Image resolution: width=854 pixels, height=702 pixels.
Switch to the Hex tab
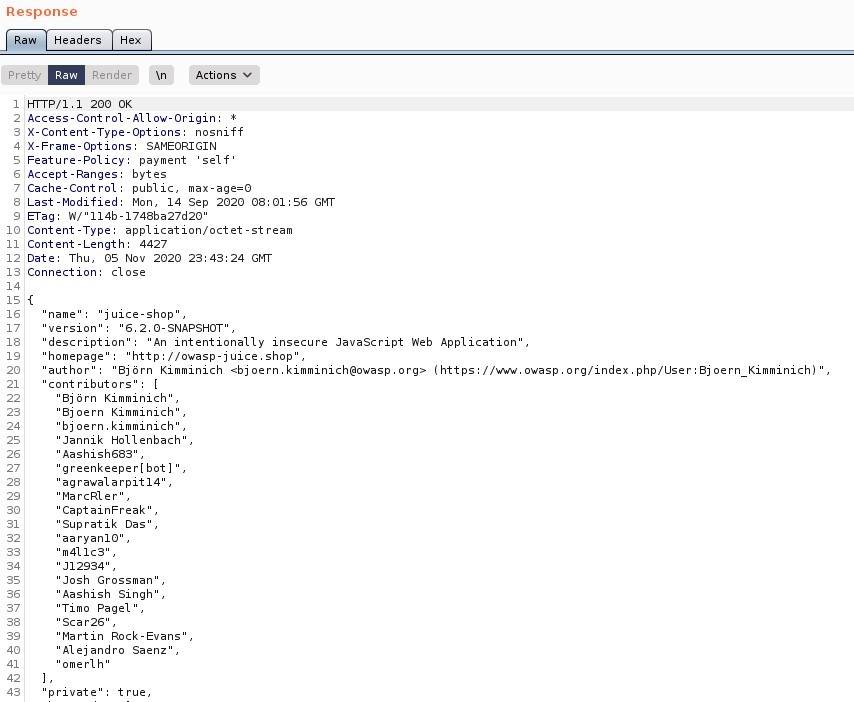pyautogui.click(x=131, y=40)
